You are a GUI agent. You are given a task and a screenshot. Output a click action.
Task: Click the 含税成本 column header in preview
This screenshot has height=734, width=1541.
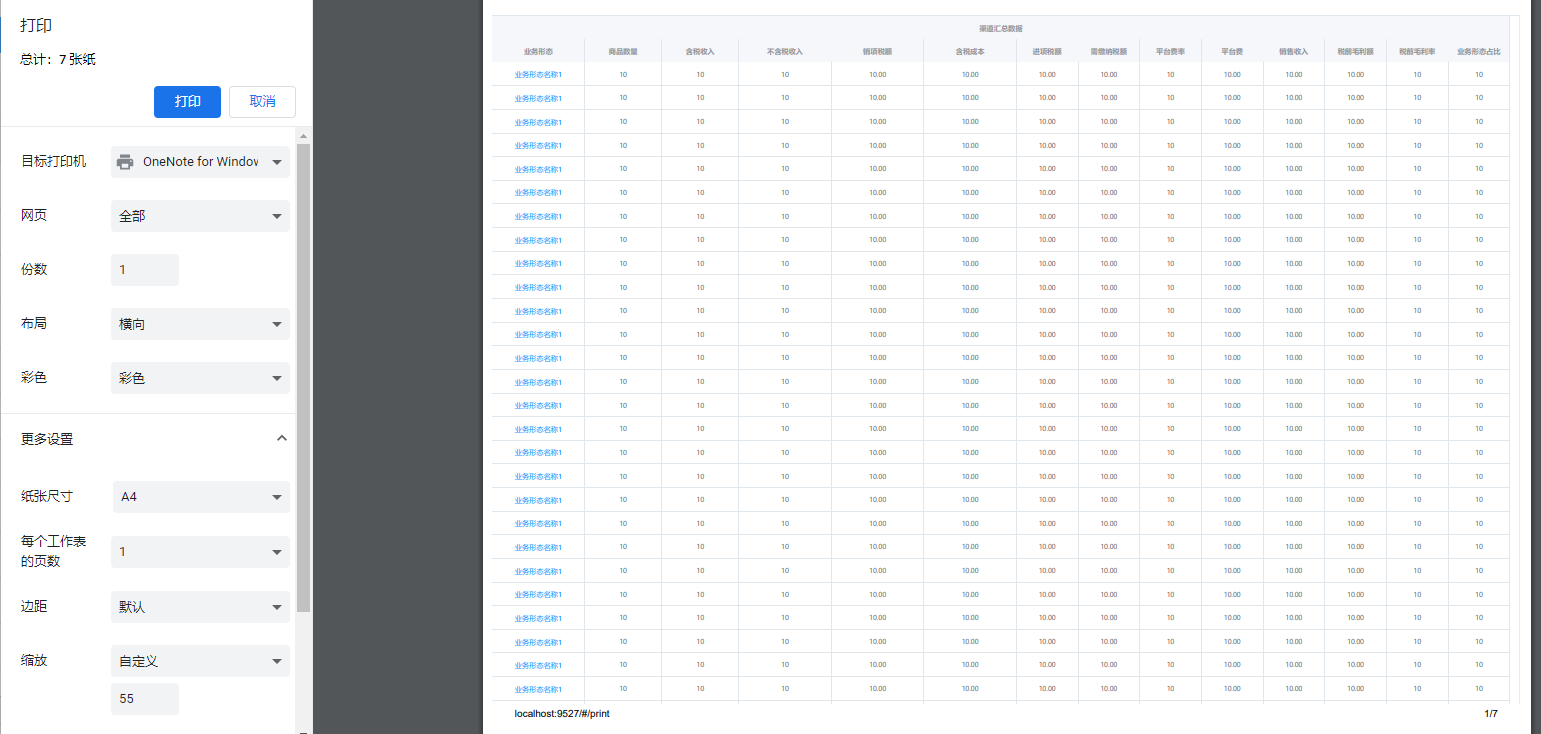click(x=970, y=51)
